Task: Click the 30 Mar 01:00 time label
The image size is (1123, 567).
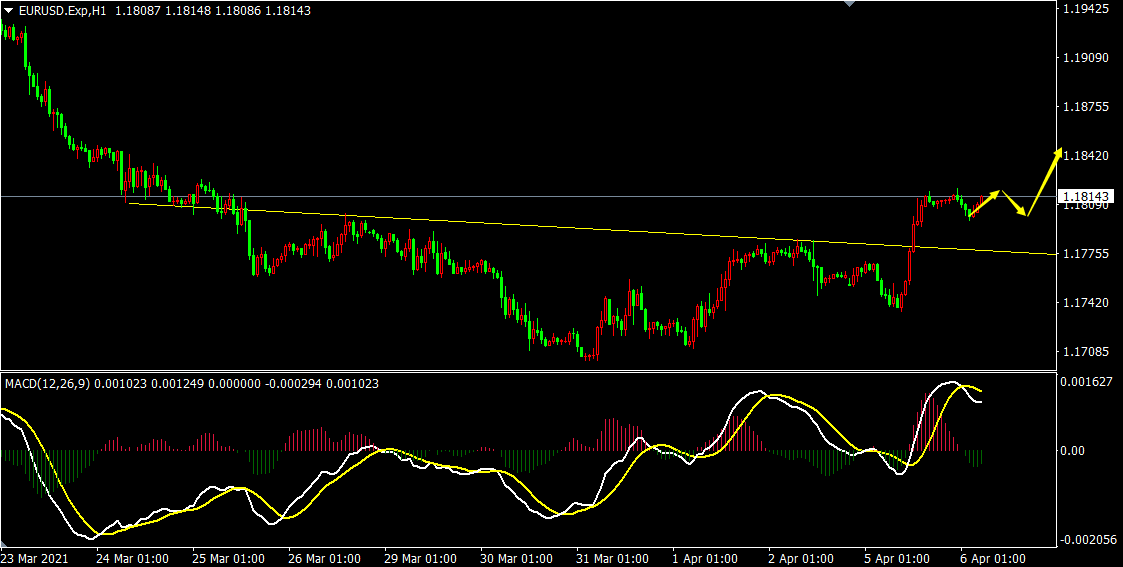Action: 516,558
